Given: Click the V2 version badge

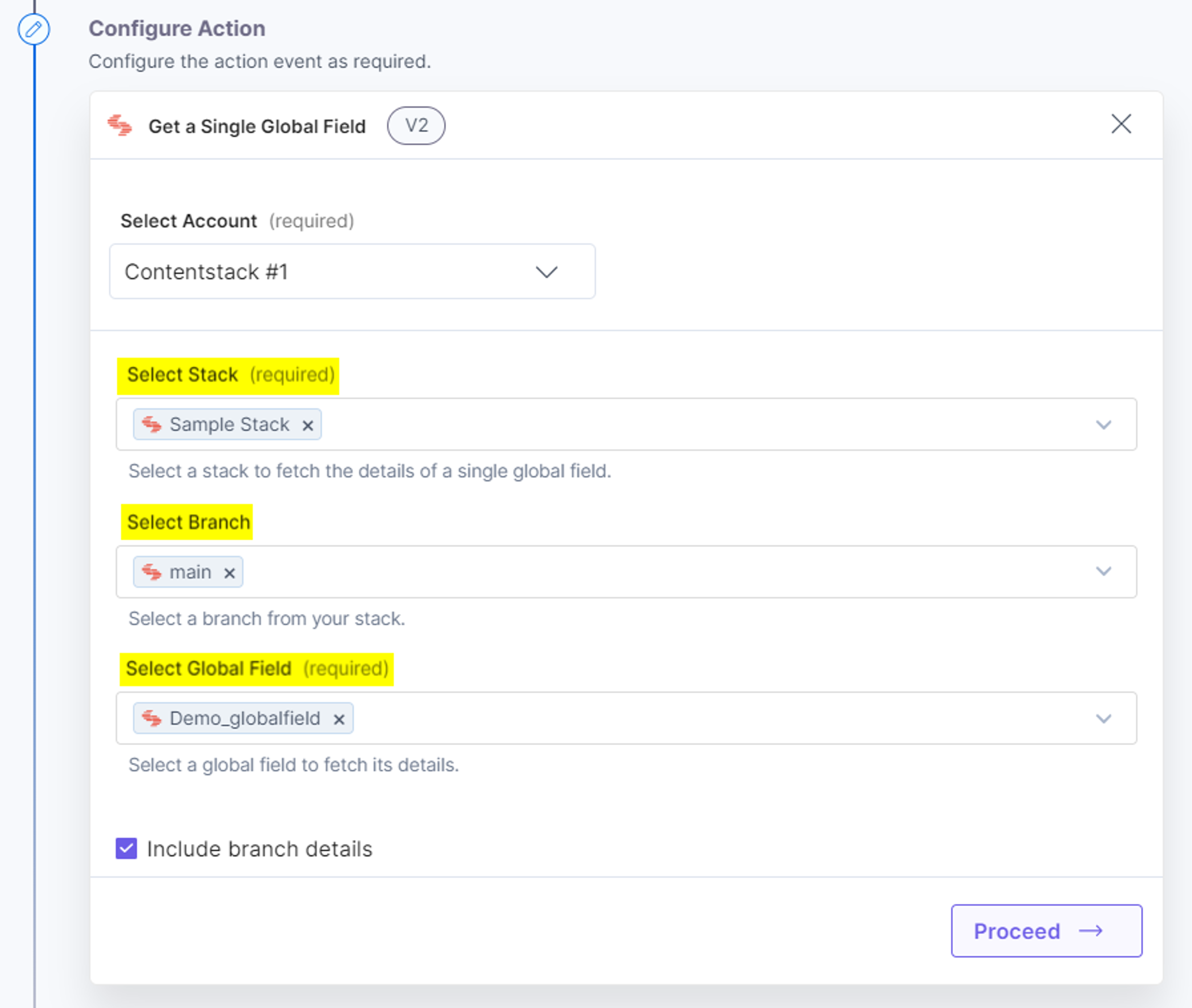Looking at the screenshot, I should pos(416,125).
